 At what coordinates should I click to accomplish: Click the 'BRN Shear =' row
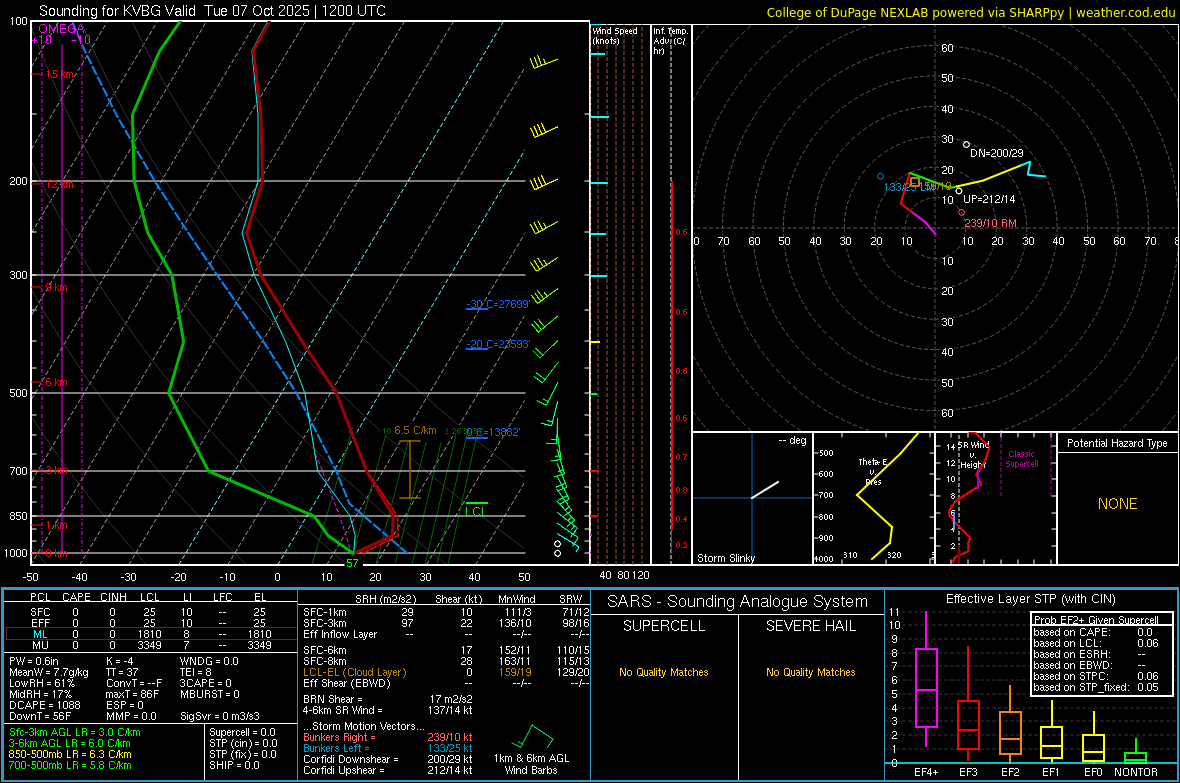(388, 699)
